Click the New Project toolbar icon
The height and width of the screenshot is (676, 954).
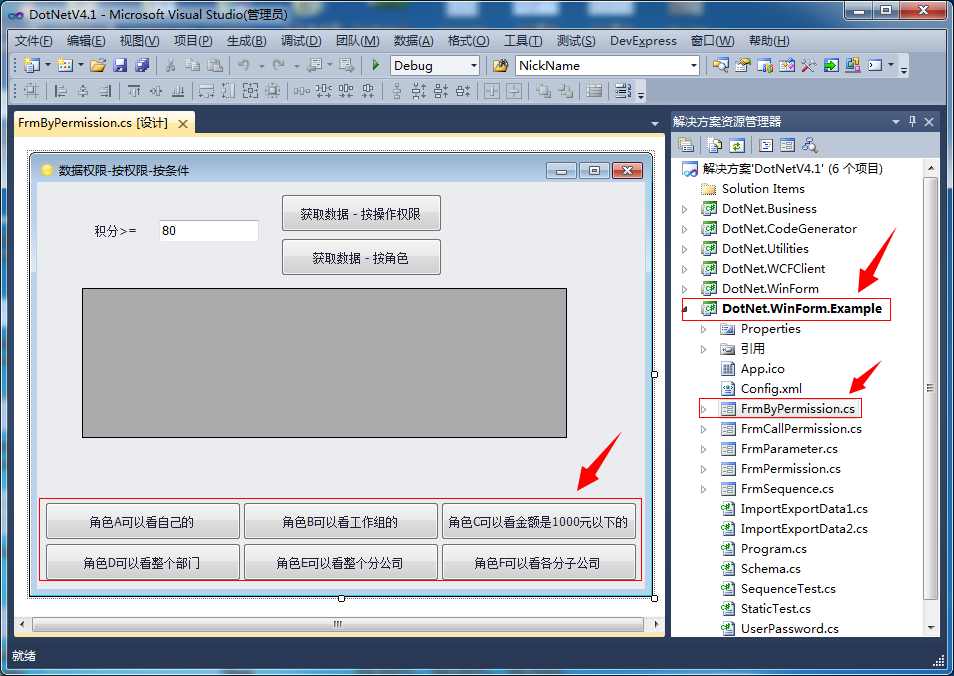[31, 65]
